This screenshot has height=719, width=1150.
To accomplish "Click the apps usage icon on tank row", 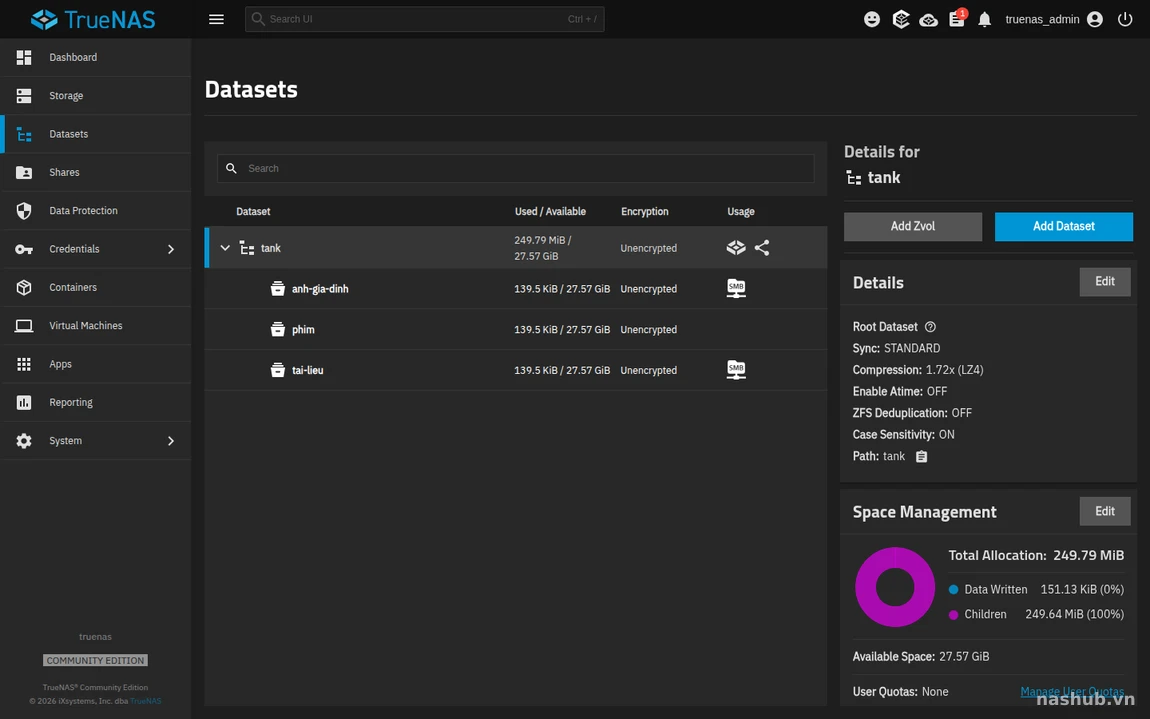I will click(736, 248).
